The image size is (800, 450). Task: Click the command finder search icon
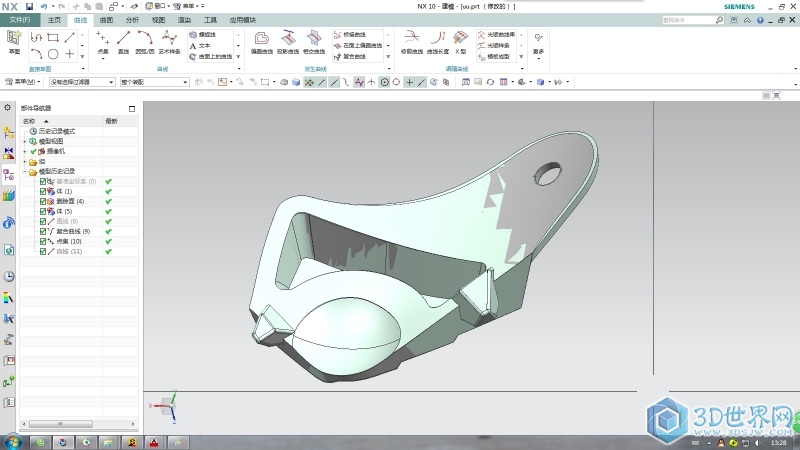pyautogui.click(x=719, y=20)
